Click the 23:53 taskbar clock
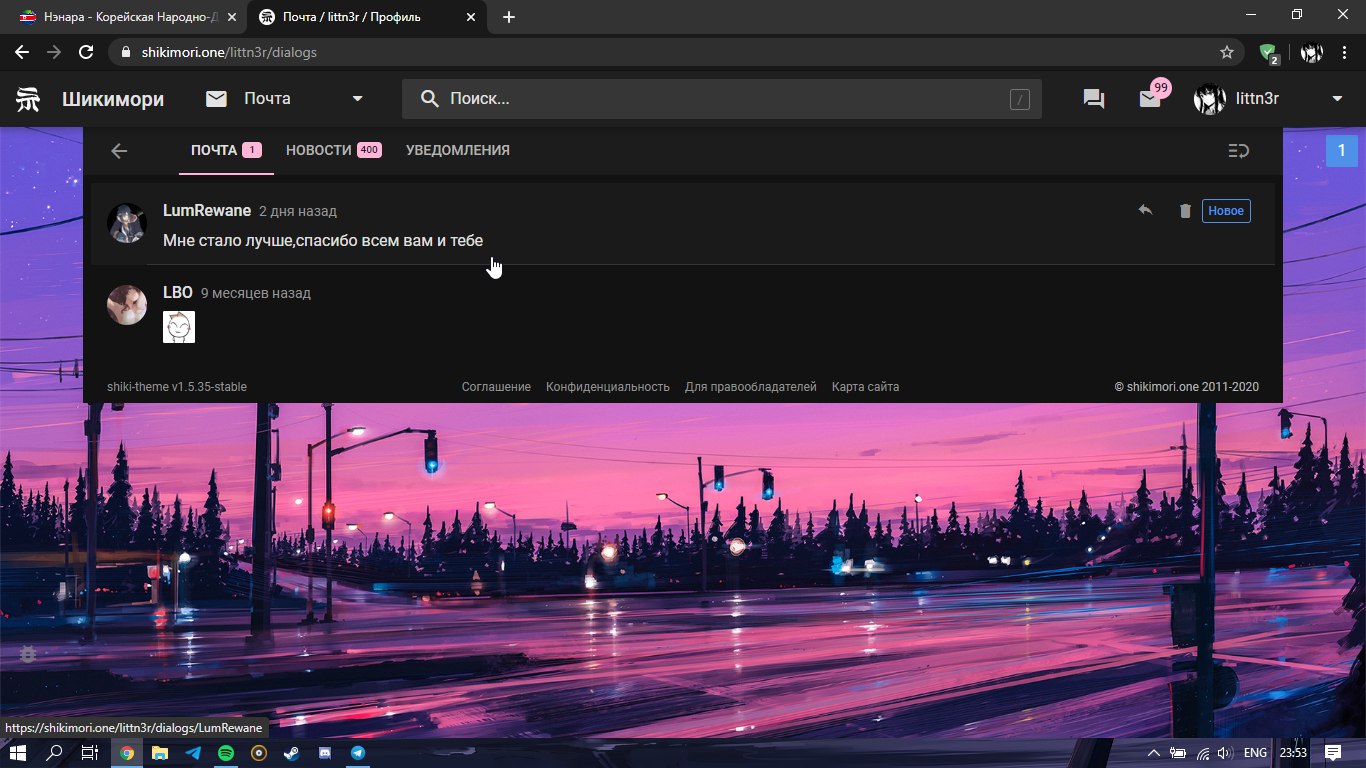 1293,753
